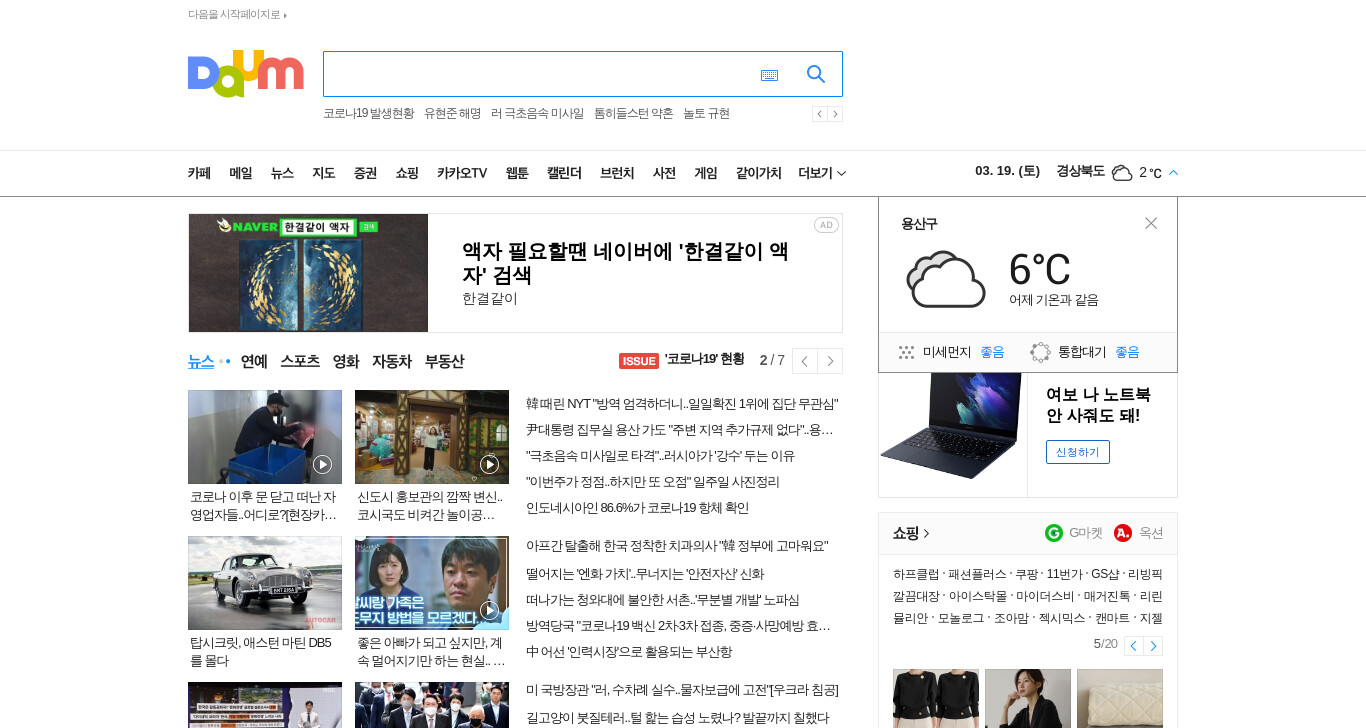
Task: Play the 좋은 아빠가 되고 싶지만 video
Action: click(x=489, y=610)
